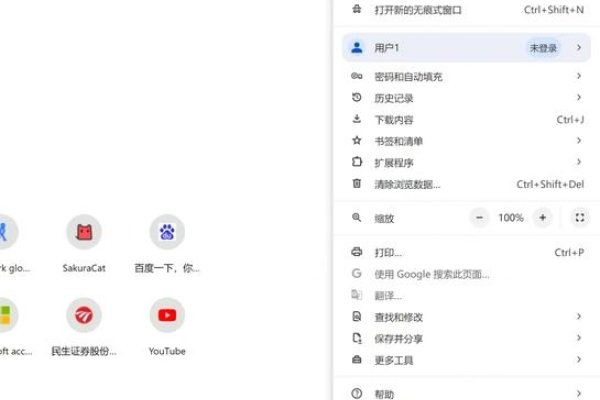Viewport: 600px width, 400px height.
Task: Click the 缩放 label text
Action: (384, 218)
